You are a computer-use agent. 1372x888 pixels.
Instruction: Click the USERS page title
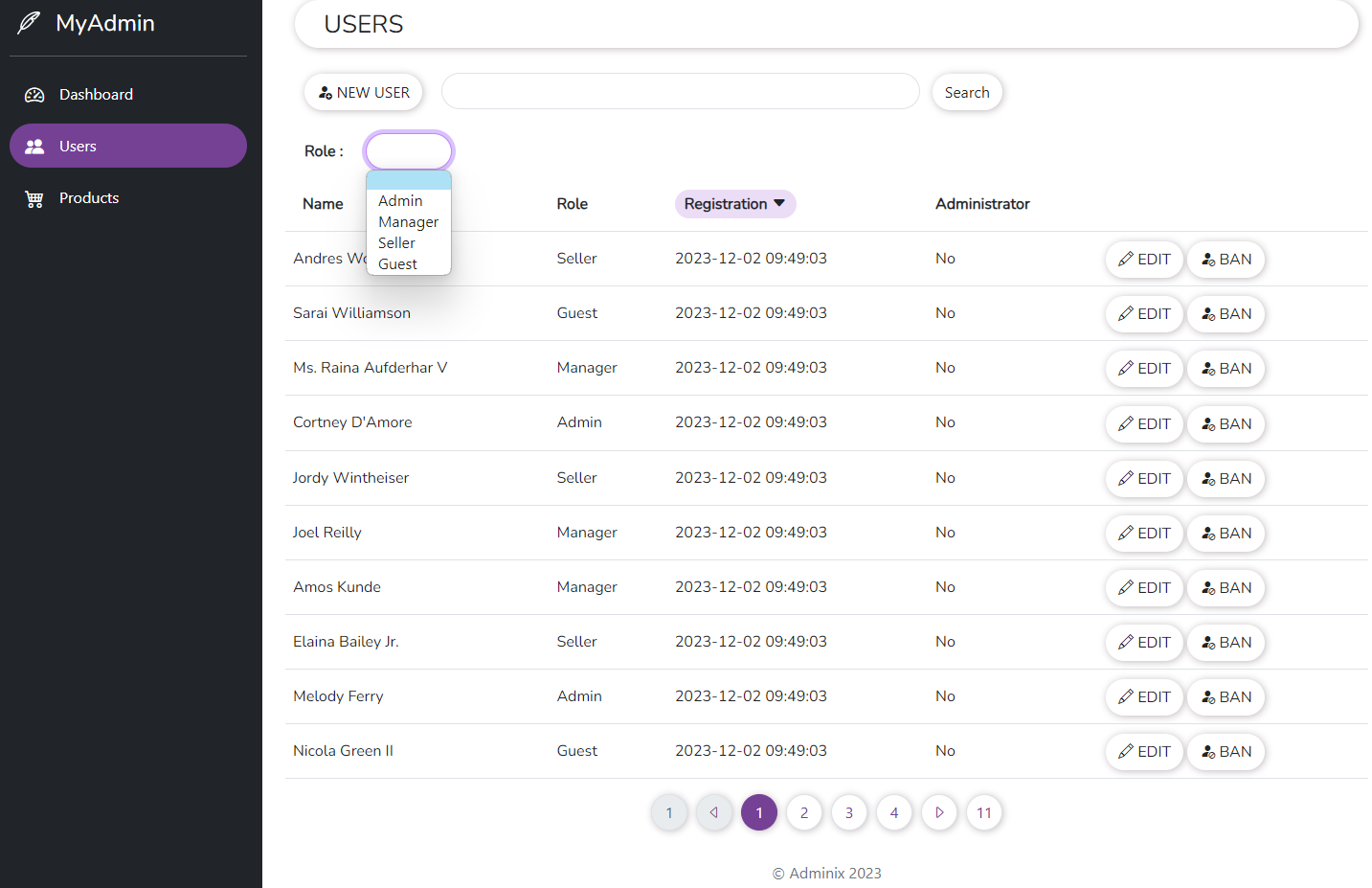pos(364,24)
